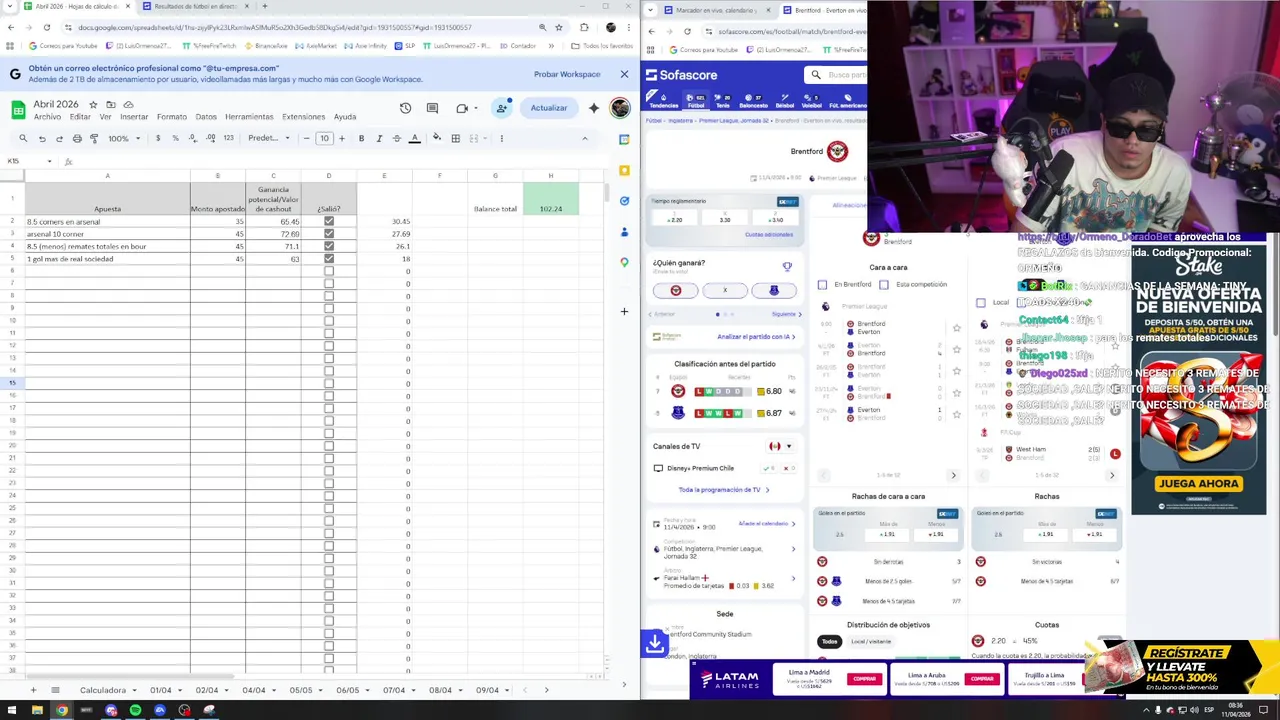Open the Spotify icon on the Windows taskbar
The image size is (1280, 720).
pyautogui.click(x=135, y=710)
